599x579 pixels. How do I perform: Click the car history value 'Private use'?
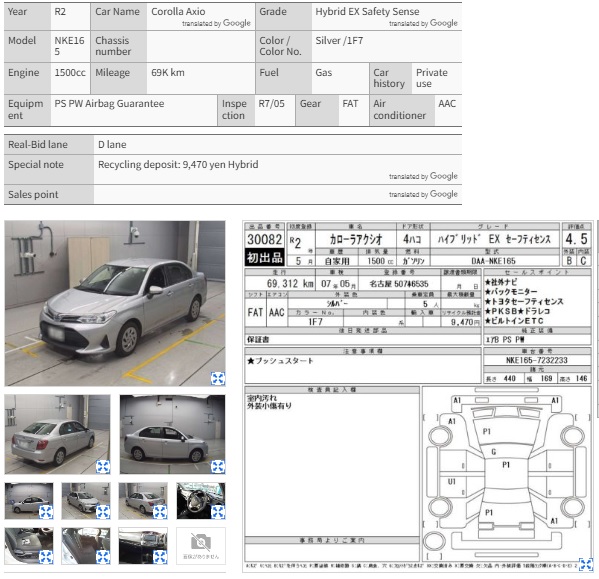(432, 78)
